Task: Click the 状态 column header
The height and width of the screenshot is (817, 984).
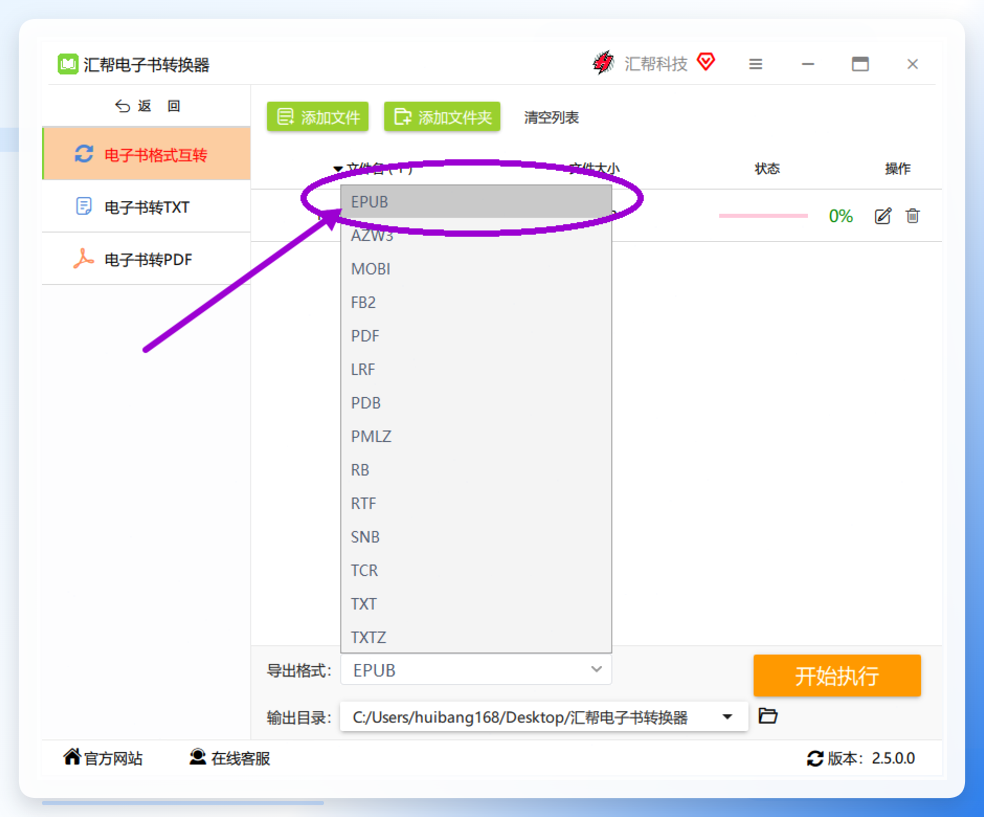Action: (x=767, y=168)
